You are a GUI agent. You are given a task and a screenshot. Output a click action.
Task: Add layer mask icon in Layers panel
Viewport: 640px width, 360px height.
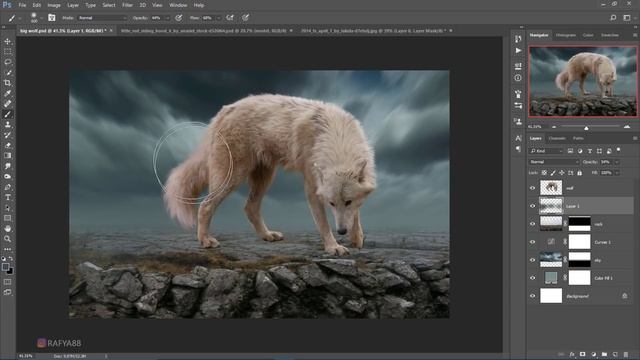582,354
